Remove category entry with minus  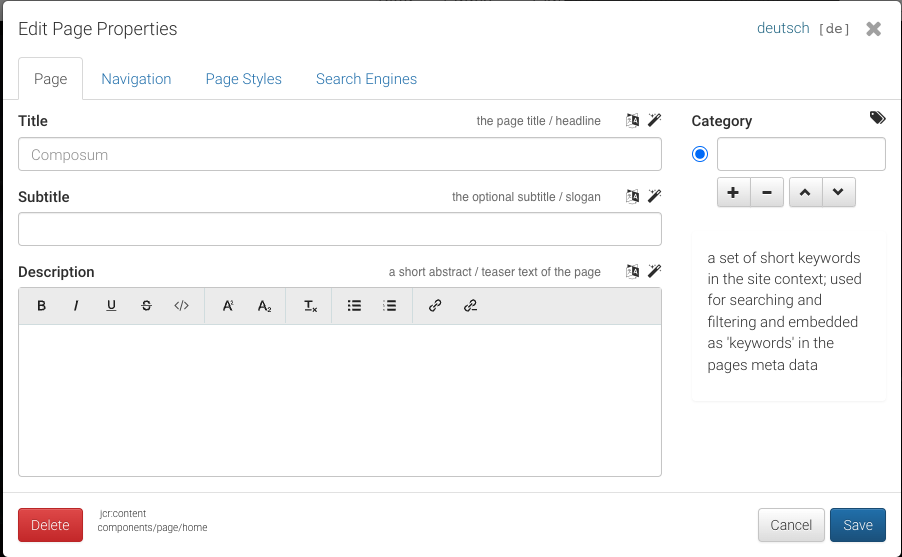767,192
